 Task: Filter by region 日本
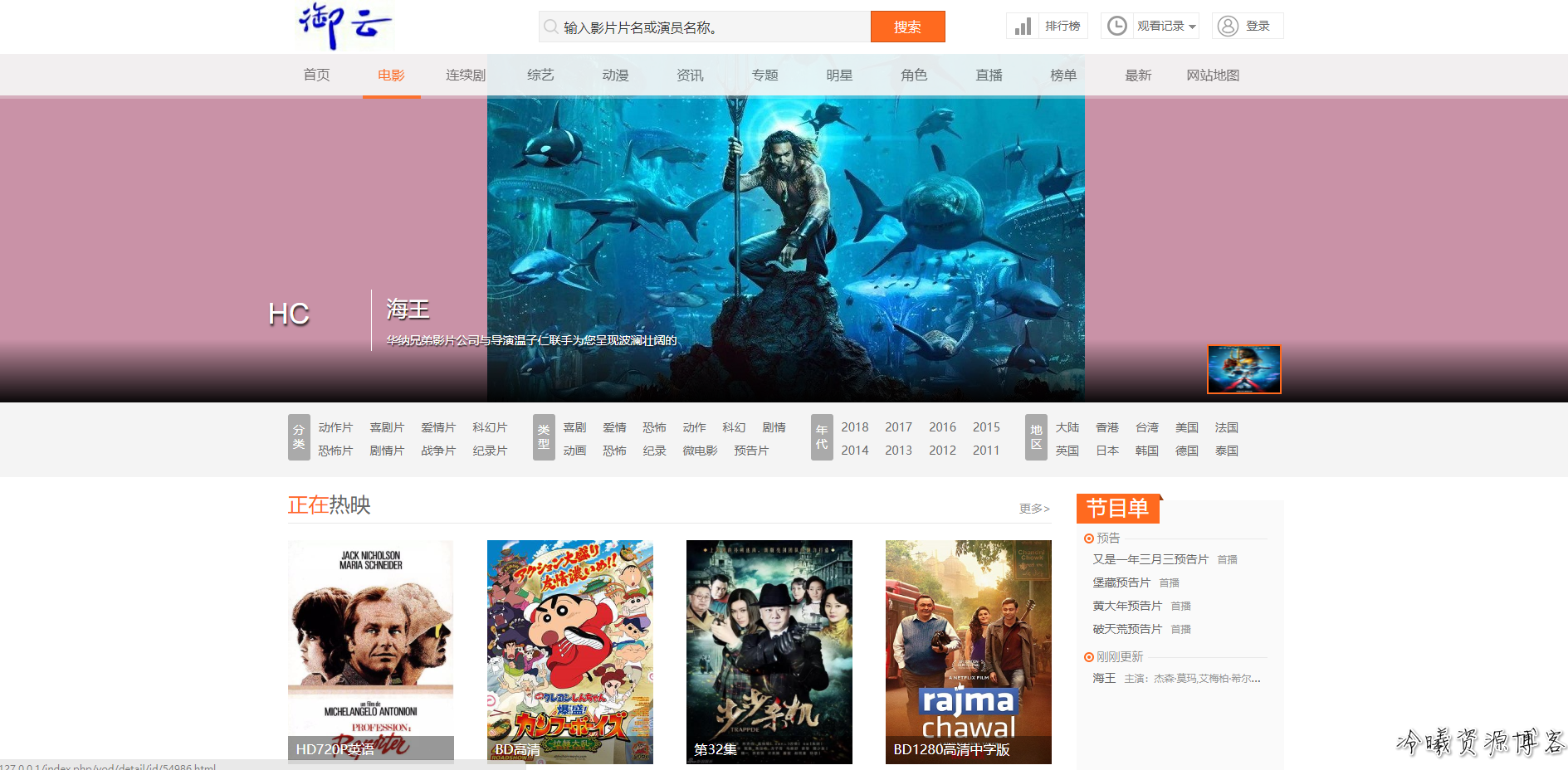point(1107,451)
